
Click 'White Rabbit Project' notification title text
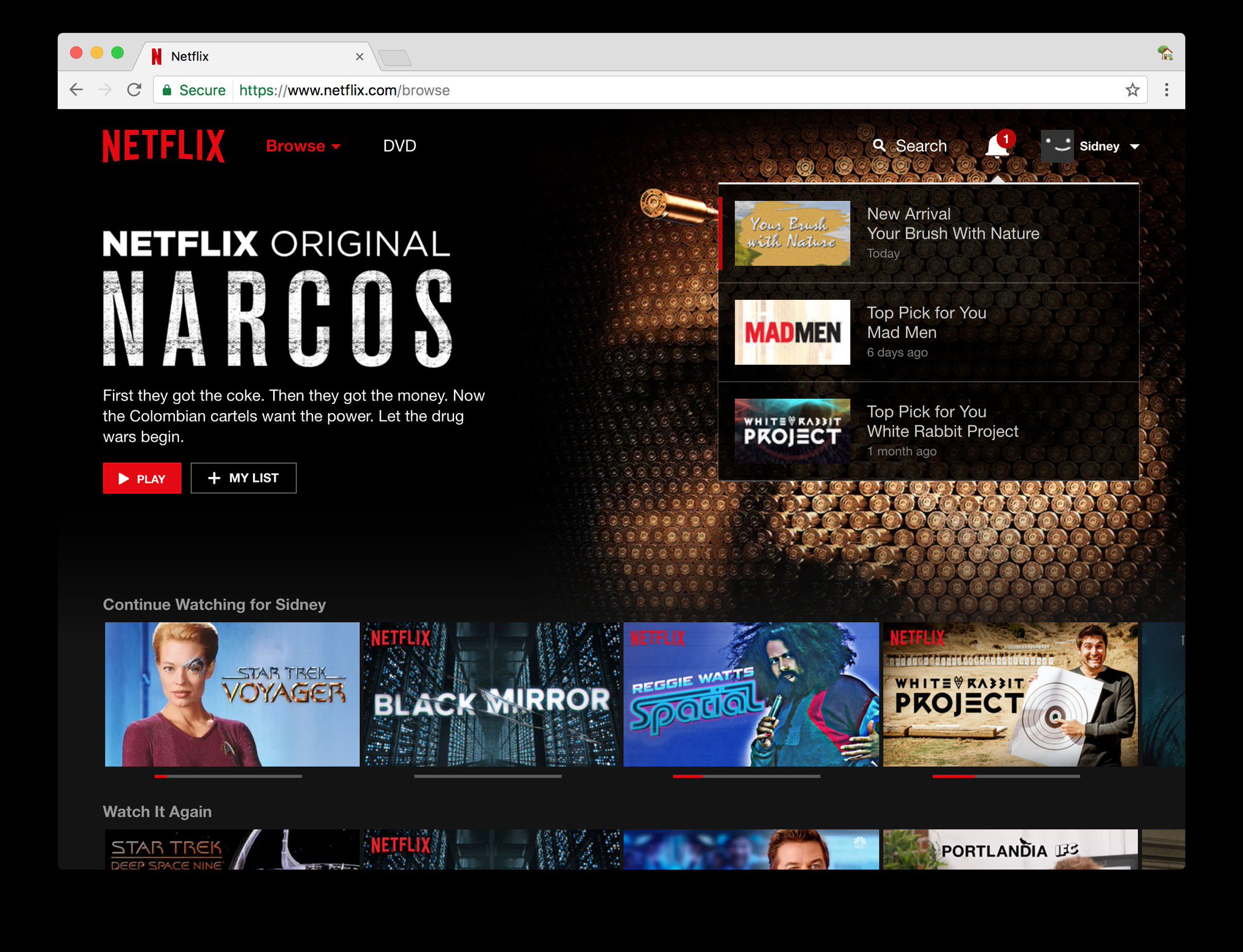pos(942,431)
